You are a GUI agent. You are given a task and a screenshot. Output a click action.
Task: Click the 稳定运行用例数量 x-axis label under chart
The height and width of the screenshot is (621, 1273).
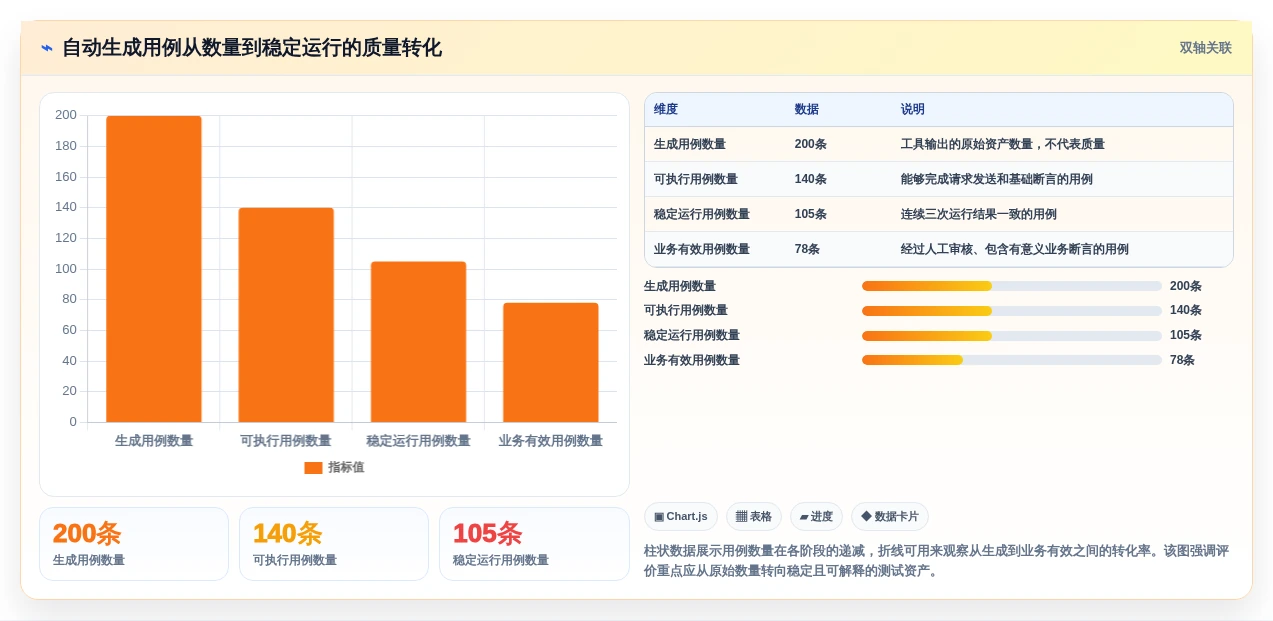[x=418, y=441]
